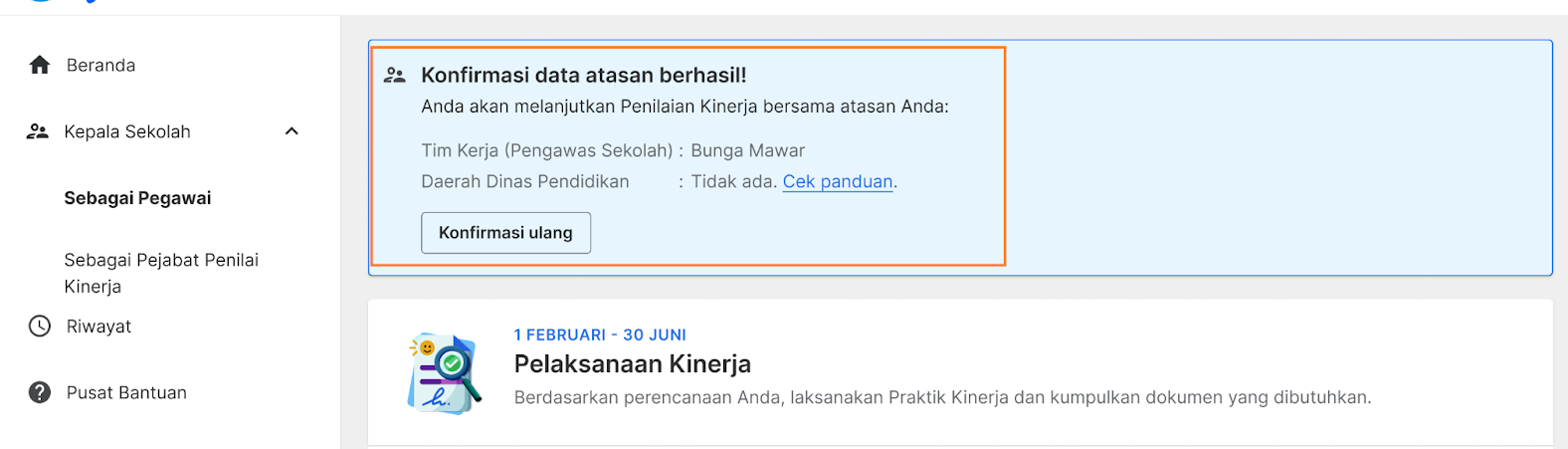Click the Beranda home icon
The width and height of the screenshot is (1568, 449).
tap(40, 65)
